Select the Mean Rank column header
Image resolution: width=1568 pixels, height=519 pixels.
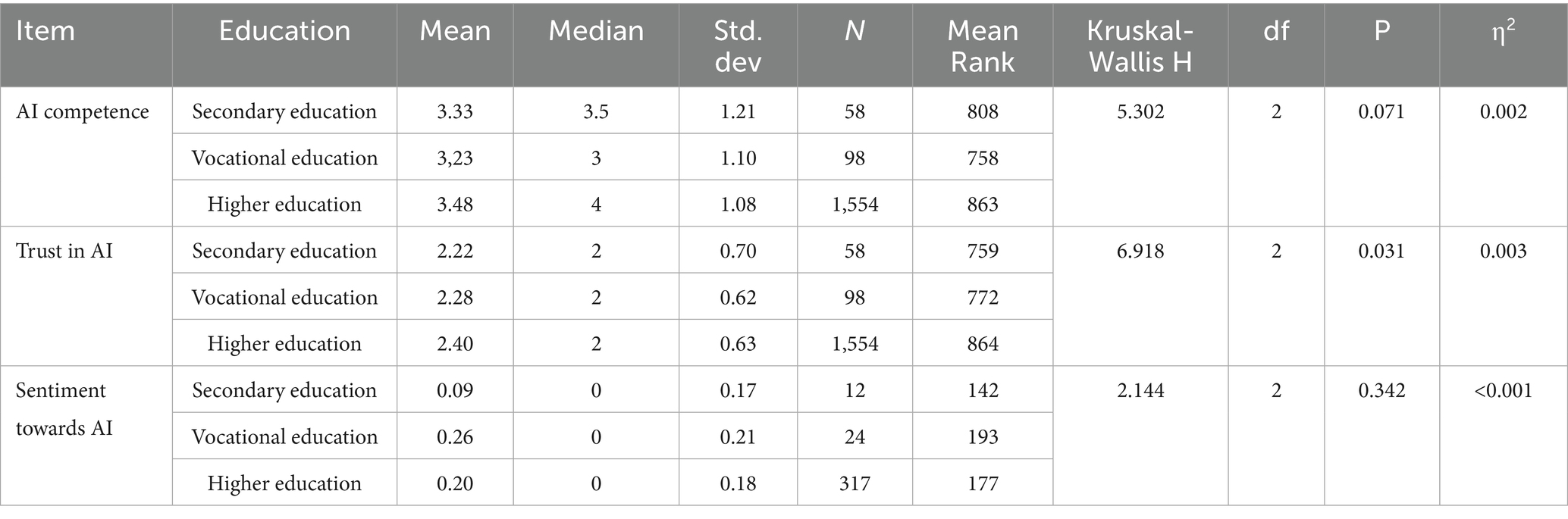pos(983,45)
